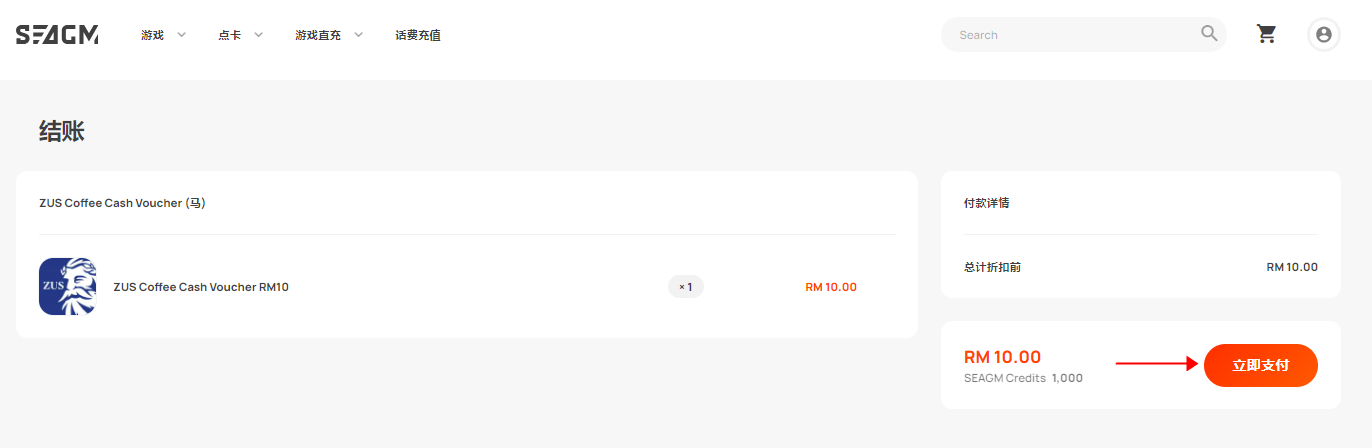Viewport: 1372px width, 448px height.
Task: Open the shopping cart icon
Action: click(1266, 34)
